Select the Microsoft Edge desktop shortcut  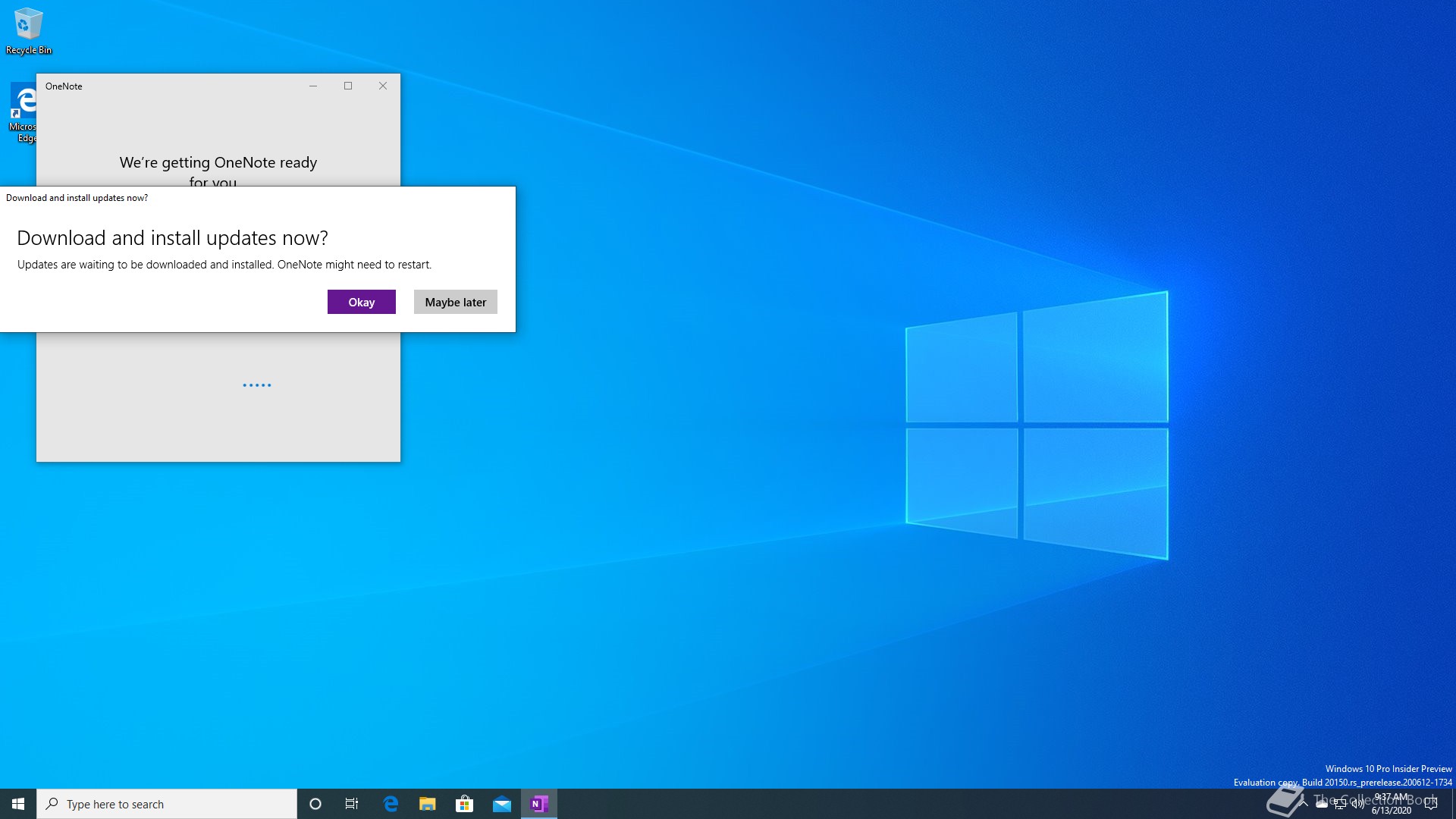tap(23, 112)
